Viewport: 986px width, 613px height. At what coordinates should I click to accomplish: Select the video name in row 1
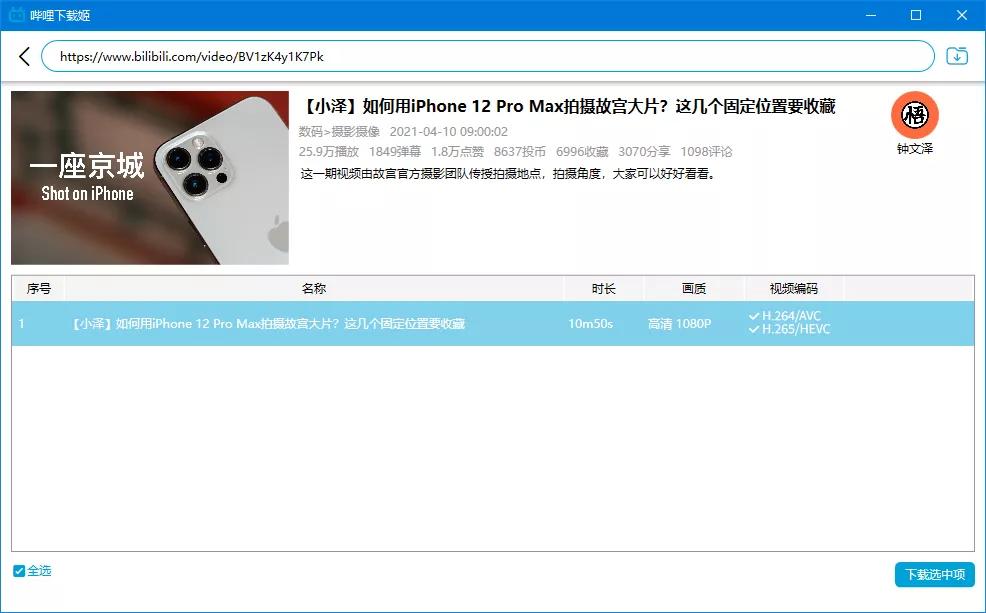pyautogui.click(x=269, y=323)
